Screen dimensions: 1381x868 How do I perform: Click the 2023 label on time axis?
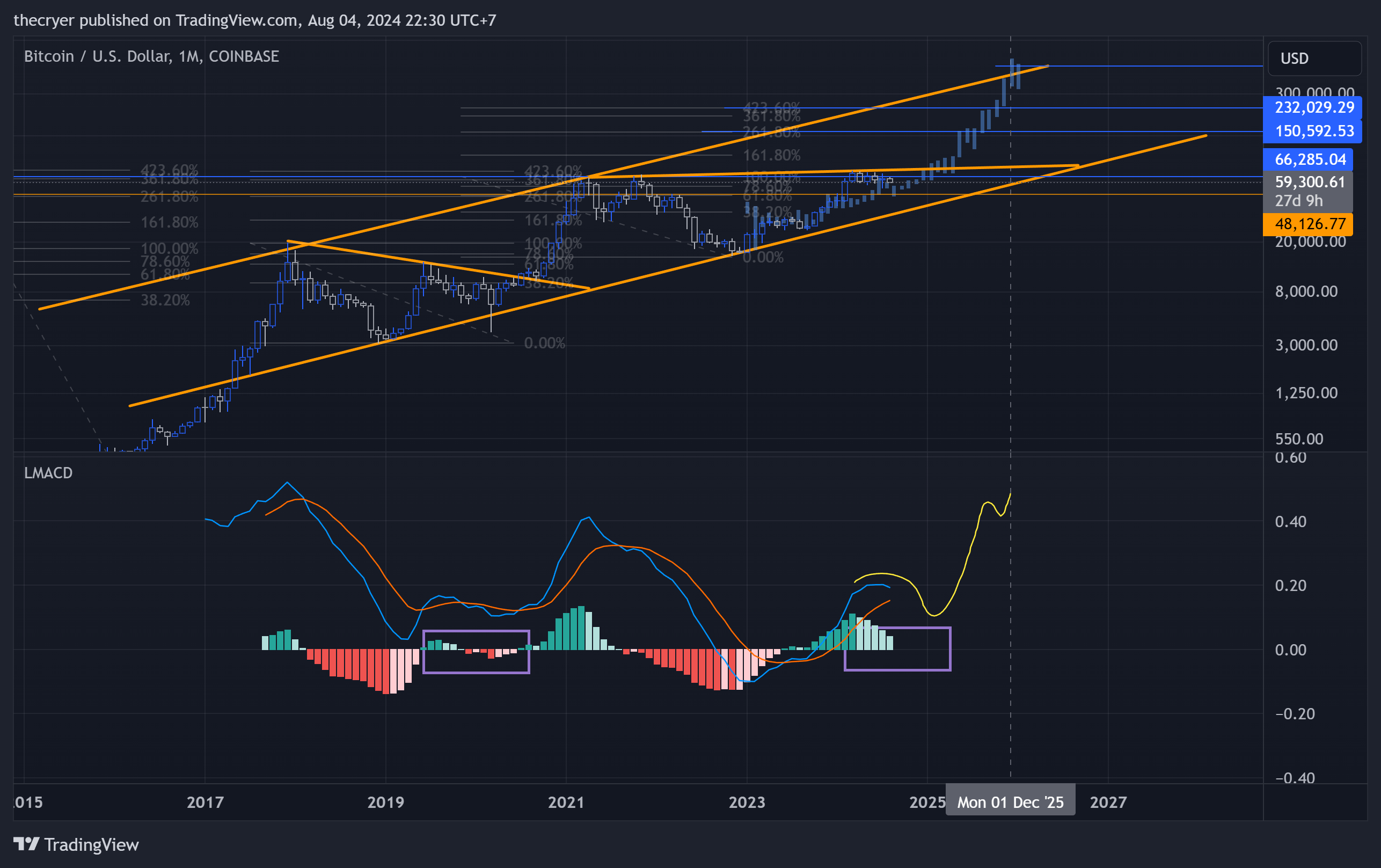[747, 802]
